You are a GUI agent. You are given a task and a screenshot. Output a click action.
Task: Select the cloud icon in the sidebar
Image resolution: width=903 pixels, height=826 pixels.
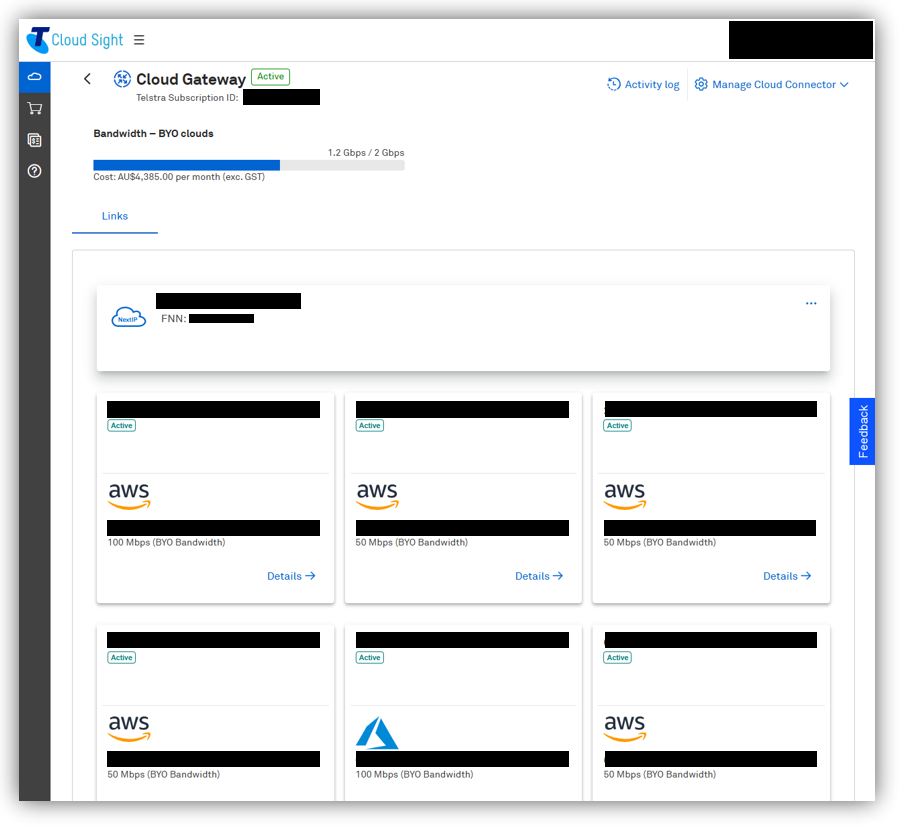pyautogui.click(x=35, y=77)
